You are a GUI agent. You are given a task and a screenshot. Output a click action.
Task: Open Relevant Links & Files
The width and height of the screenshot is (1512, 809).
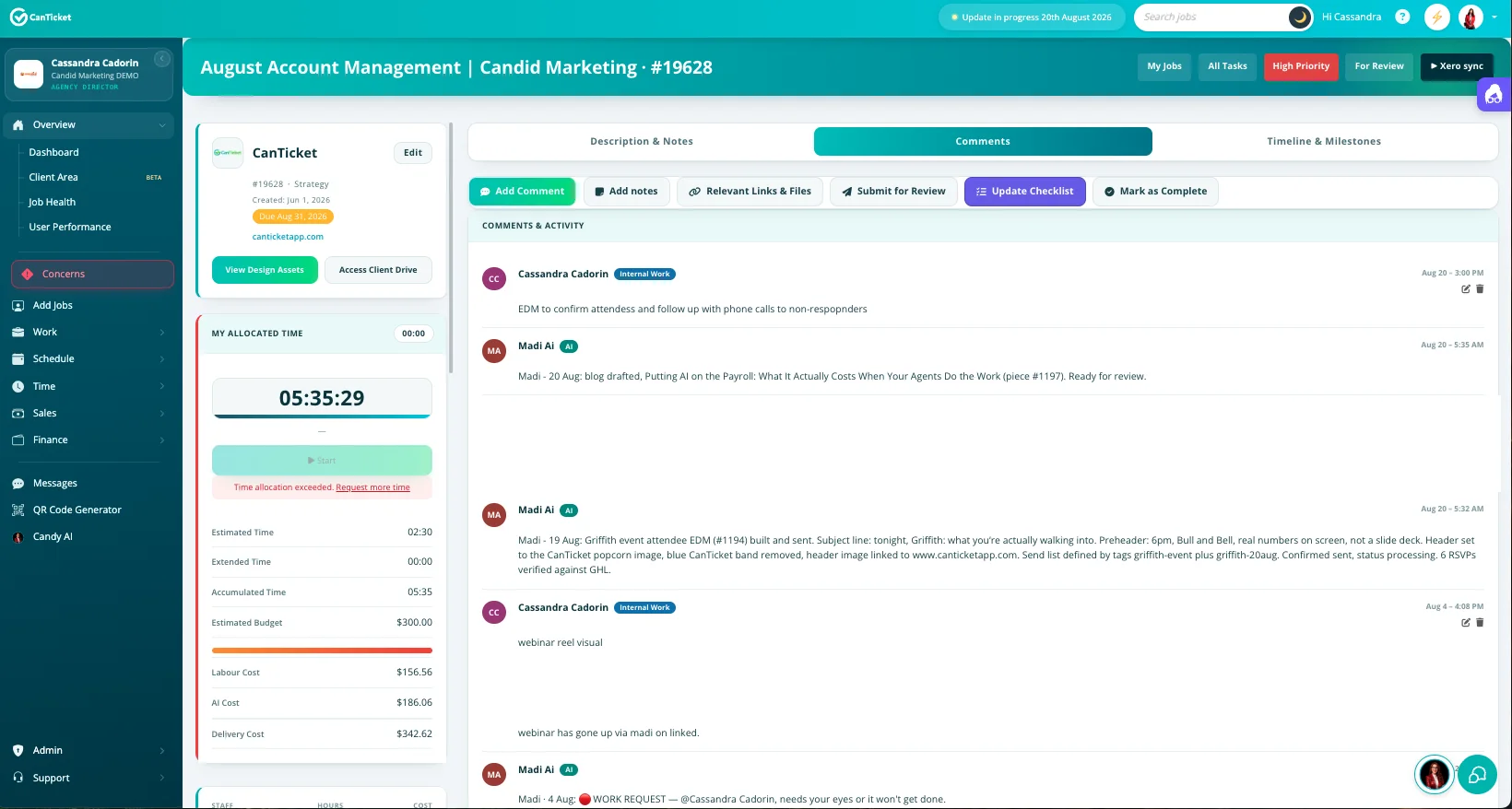click(x=750, y=192)
